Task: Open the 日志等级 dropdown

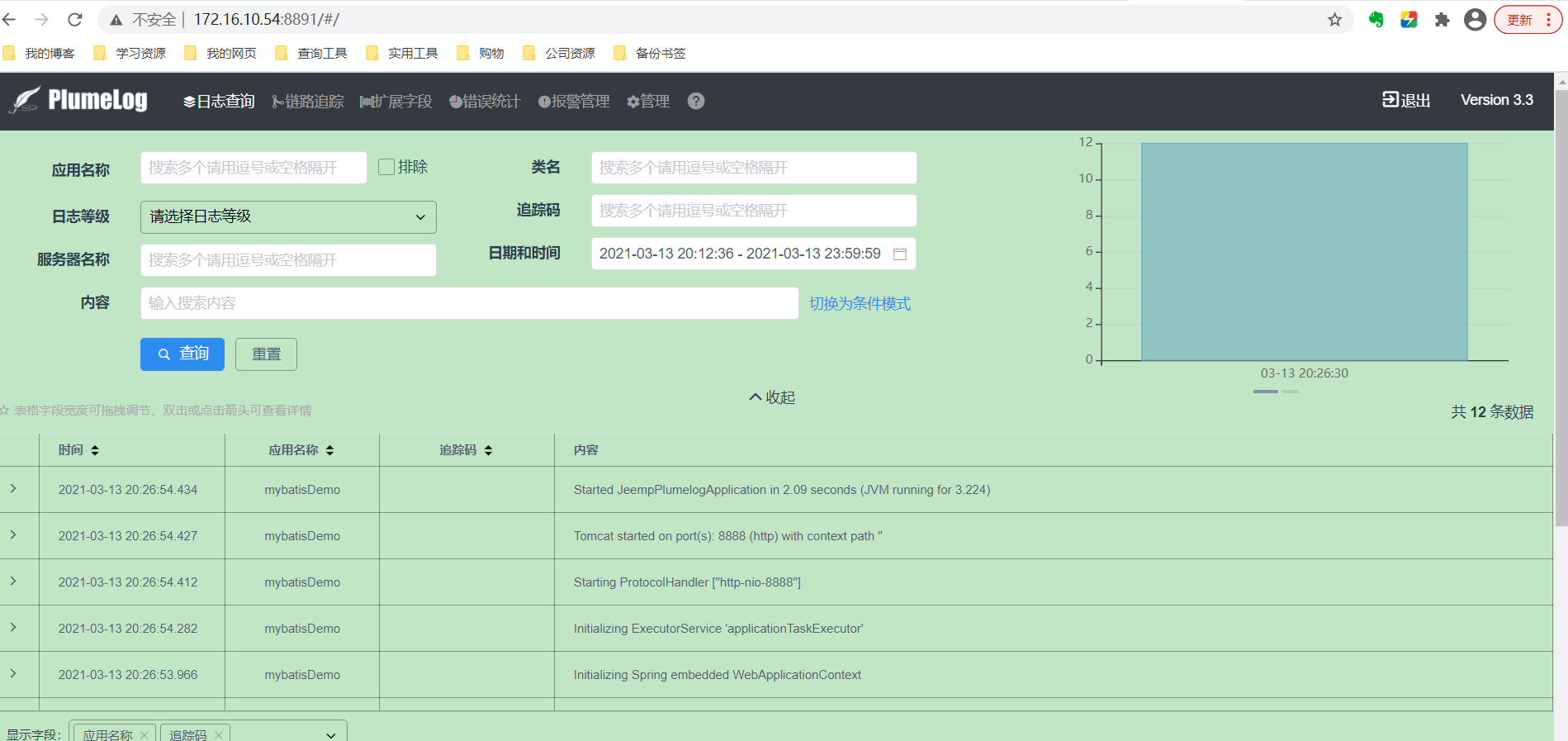Action: (288, 216)
